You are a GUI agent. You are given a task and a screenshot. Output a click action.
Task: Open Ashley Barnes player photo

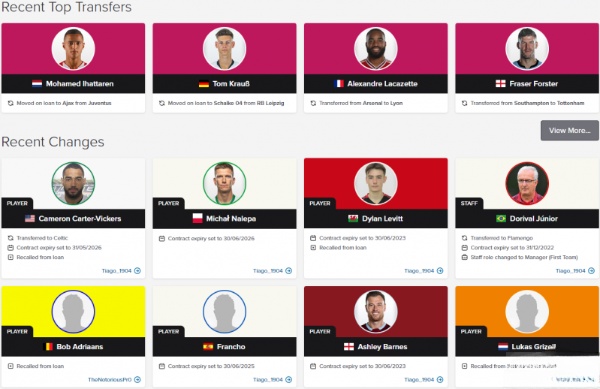click(376, 312)
